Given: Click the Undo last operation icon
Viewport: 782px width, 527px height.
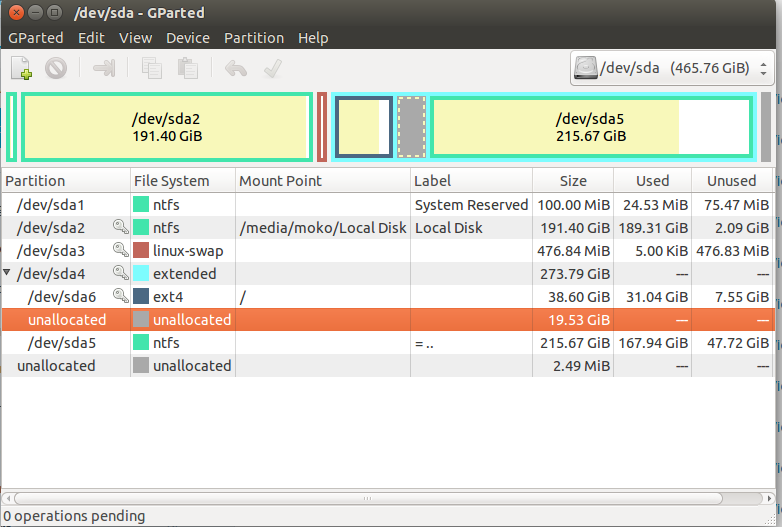Looking at the screenshot, I should [236, 68].
